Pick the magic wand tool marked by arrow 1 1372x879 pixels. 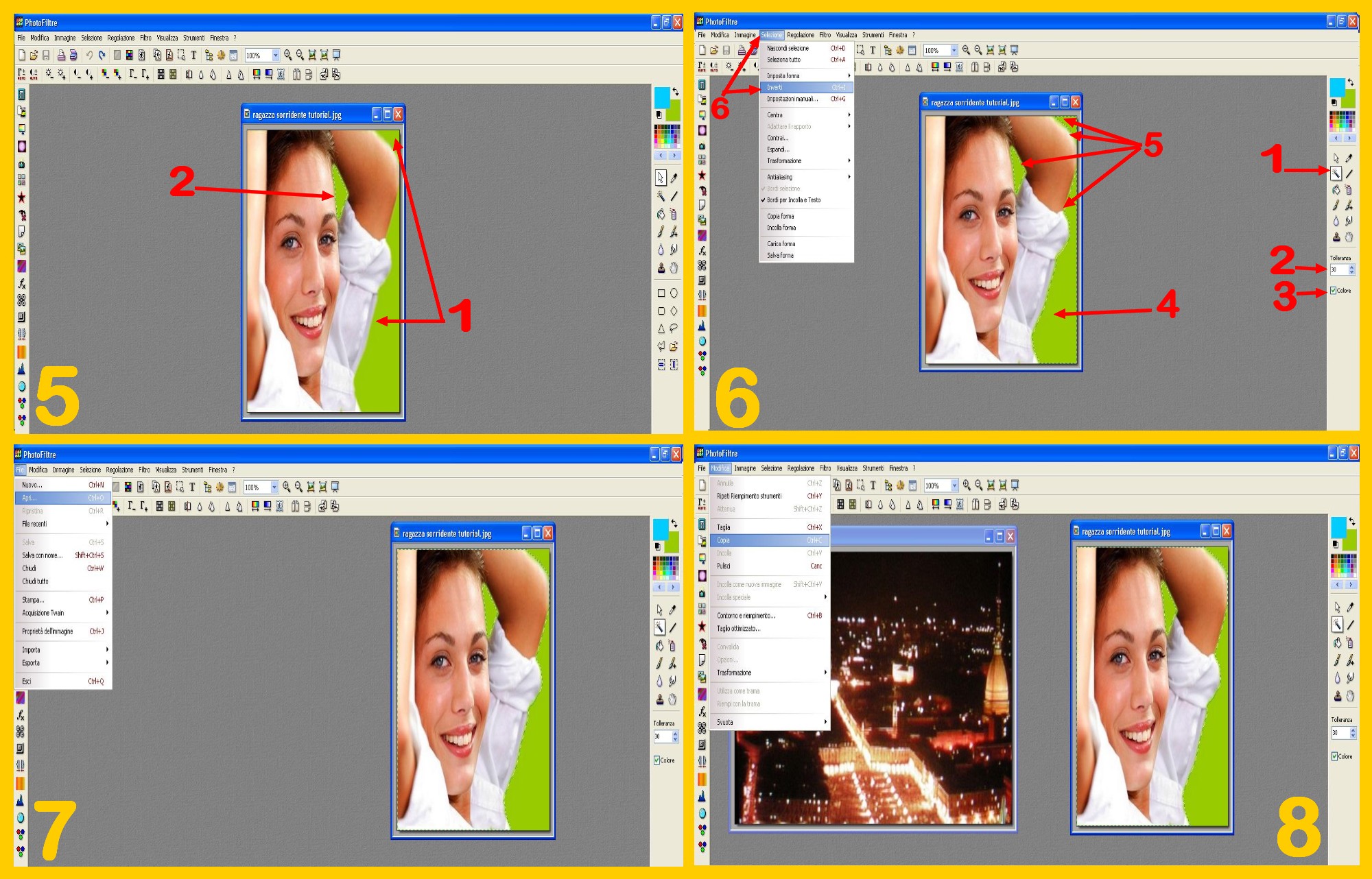1336,173
